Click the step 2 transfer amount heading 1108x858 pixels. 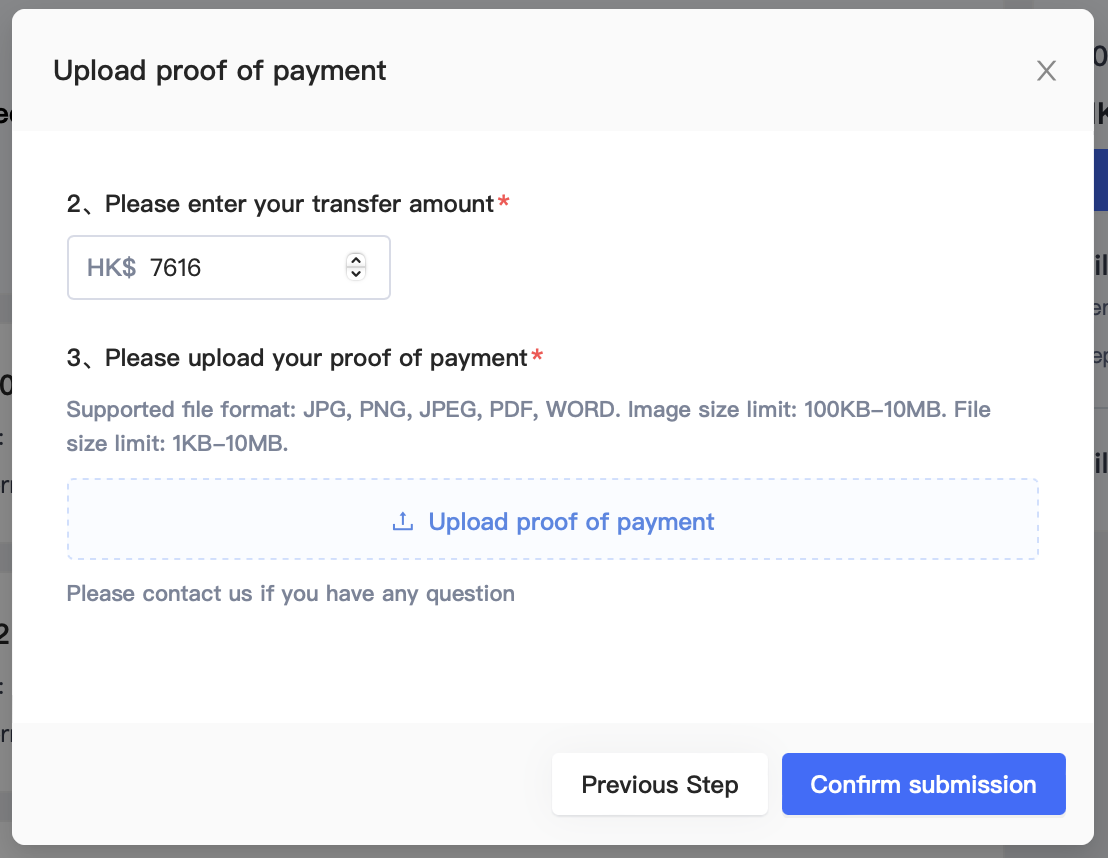pos(283,203)
